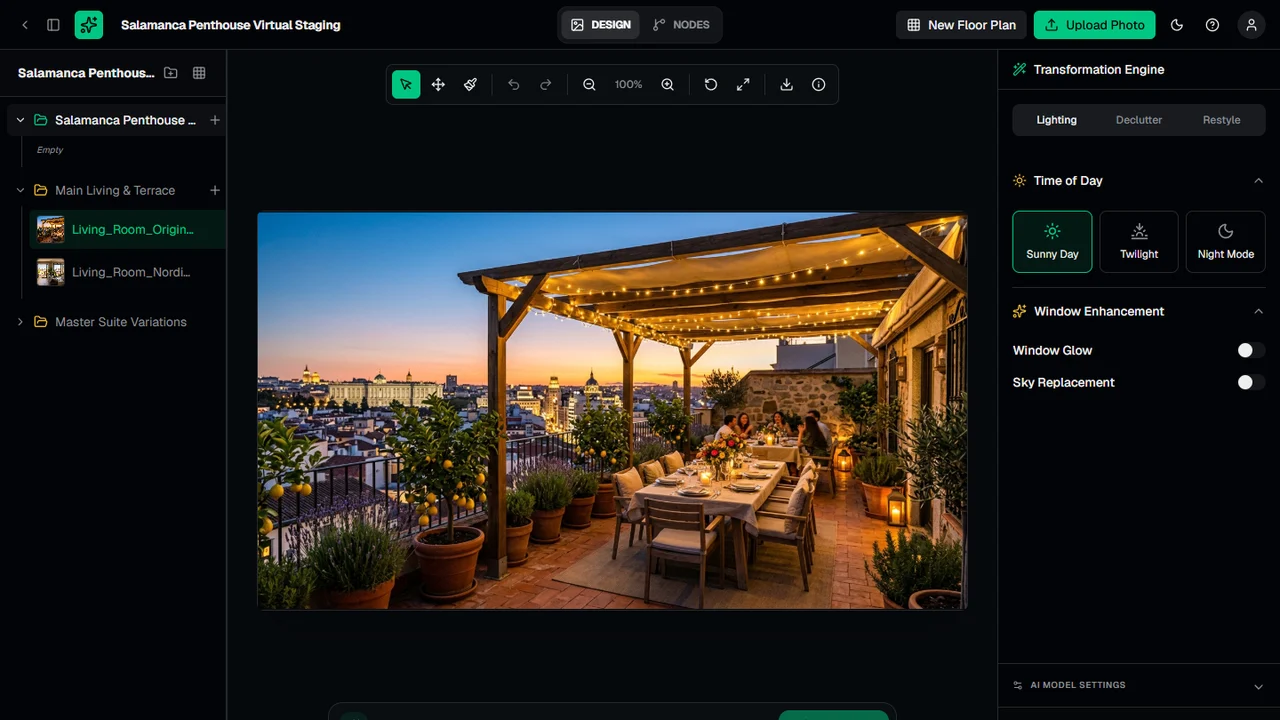This screenshot has height=720, width=1280.
Task: Click the redo arrow
Action: click(x=546, y=85)
